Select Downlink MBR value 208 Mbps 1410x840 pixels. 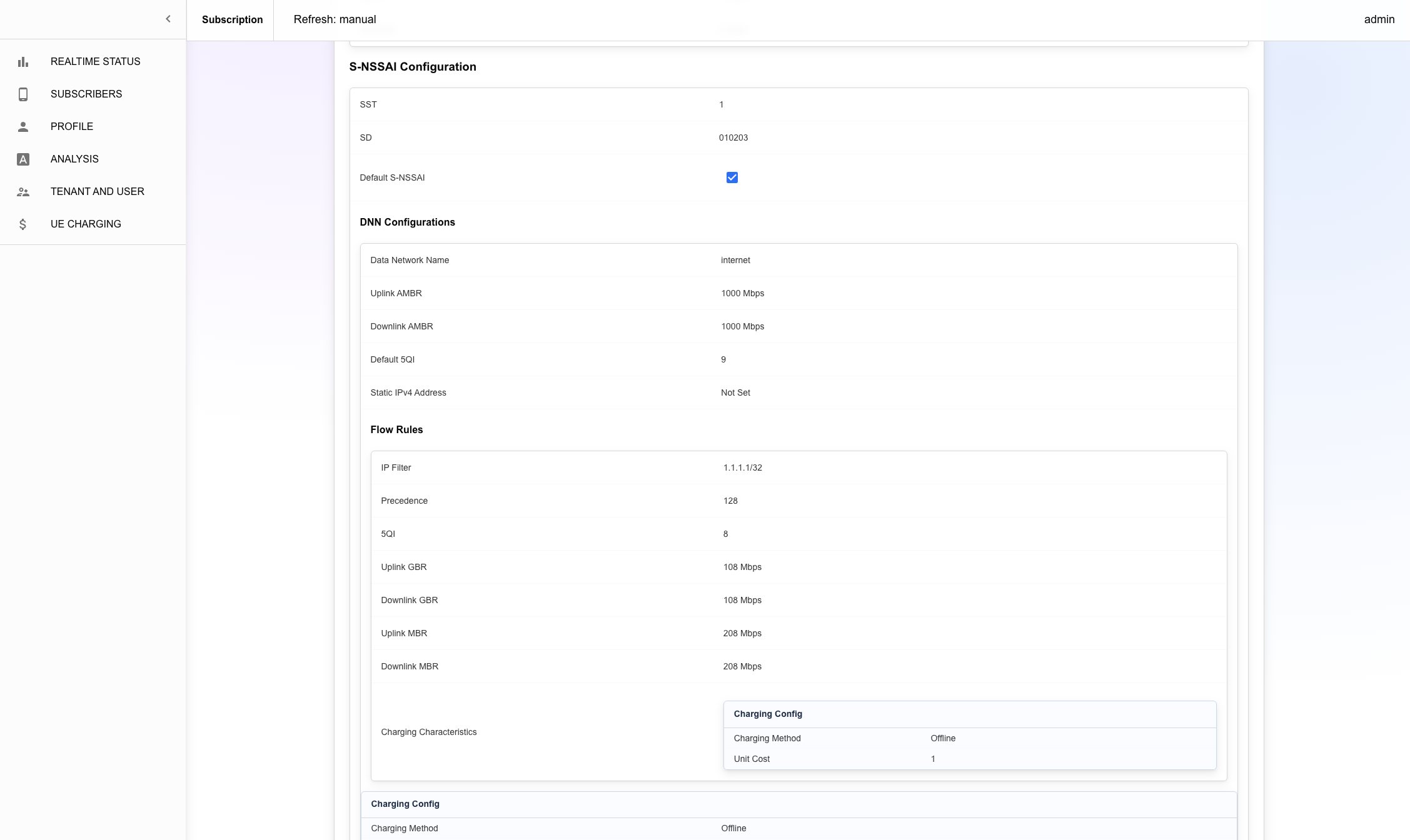[x=742, y=666]
